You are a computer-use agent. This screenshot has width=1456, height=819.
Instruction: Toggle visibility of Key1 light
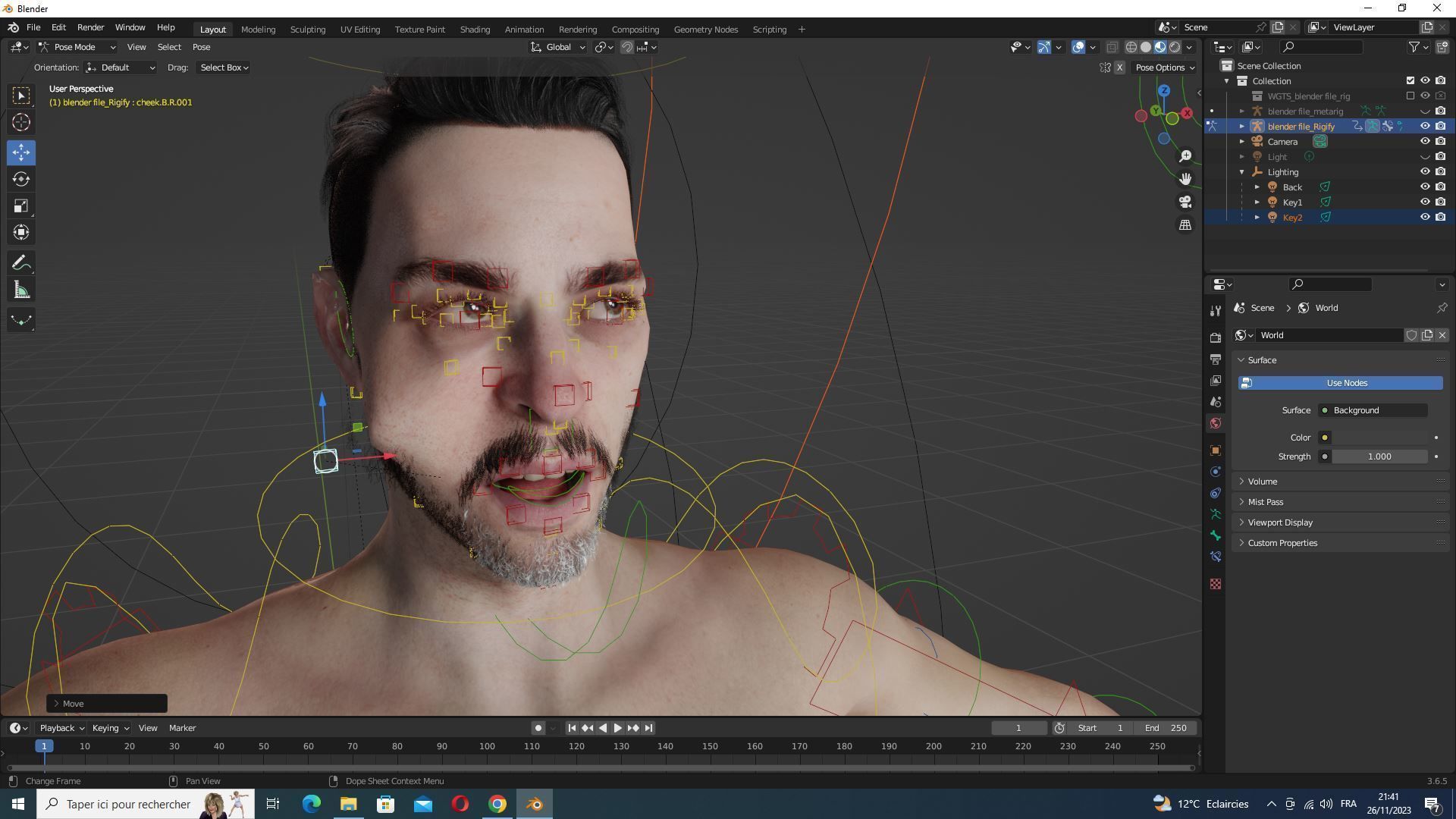[1425, 202]
